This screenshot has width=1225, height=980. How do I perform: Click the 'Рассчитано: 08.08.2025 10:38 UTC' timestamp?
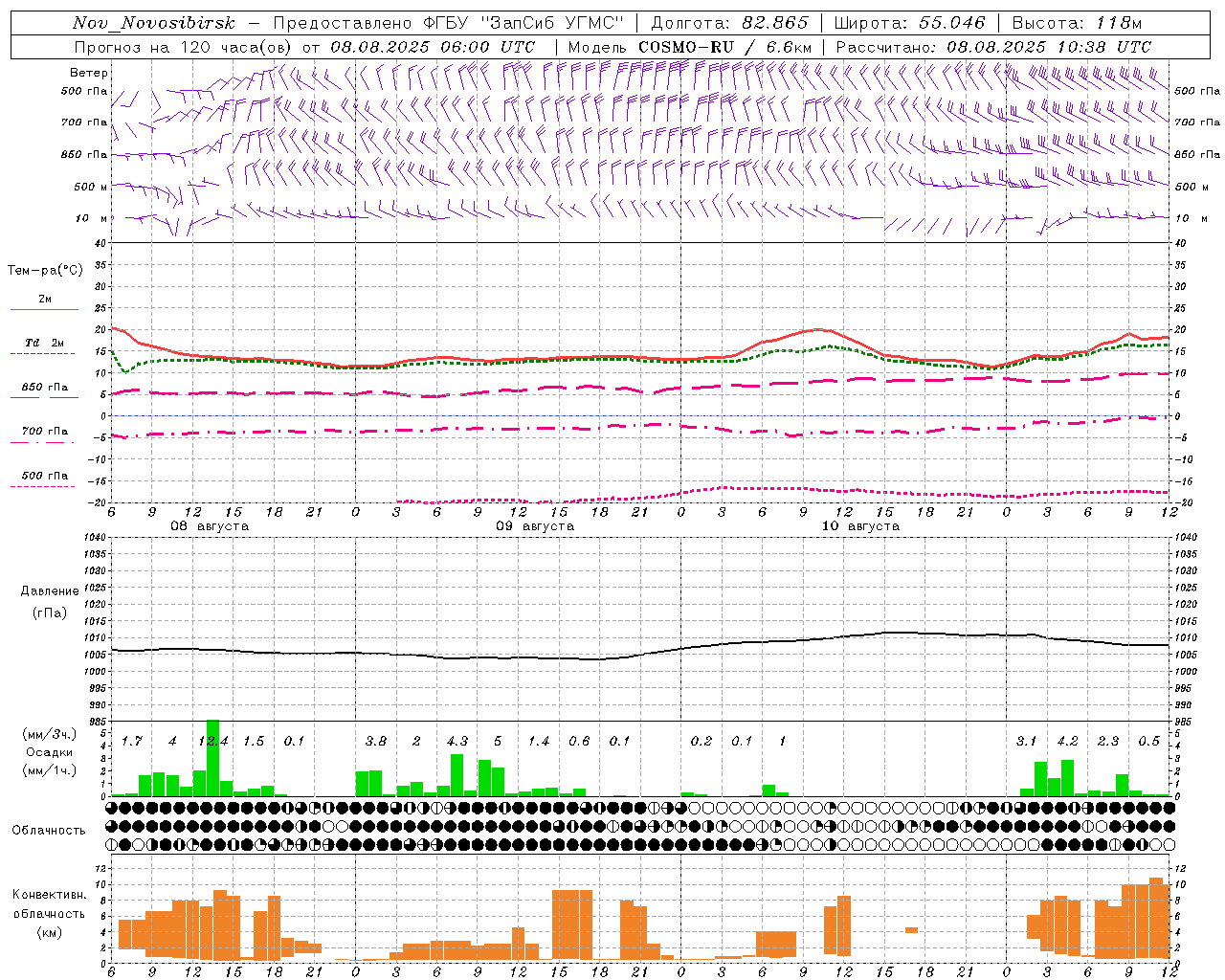993,47
